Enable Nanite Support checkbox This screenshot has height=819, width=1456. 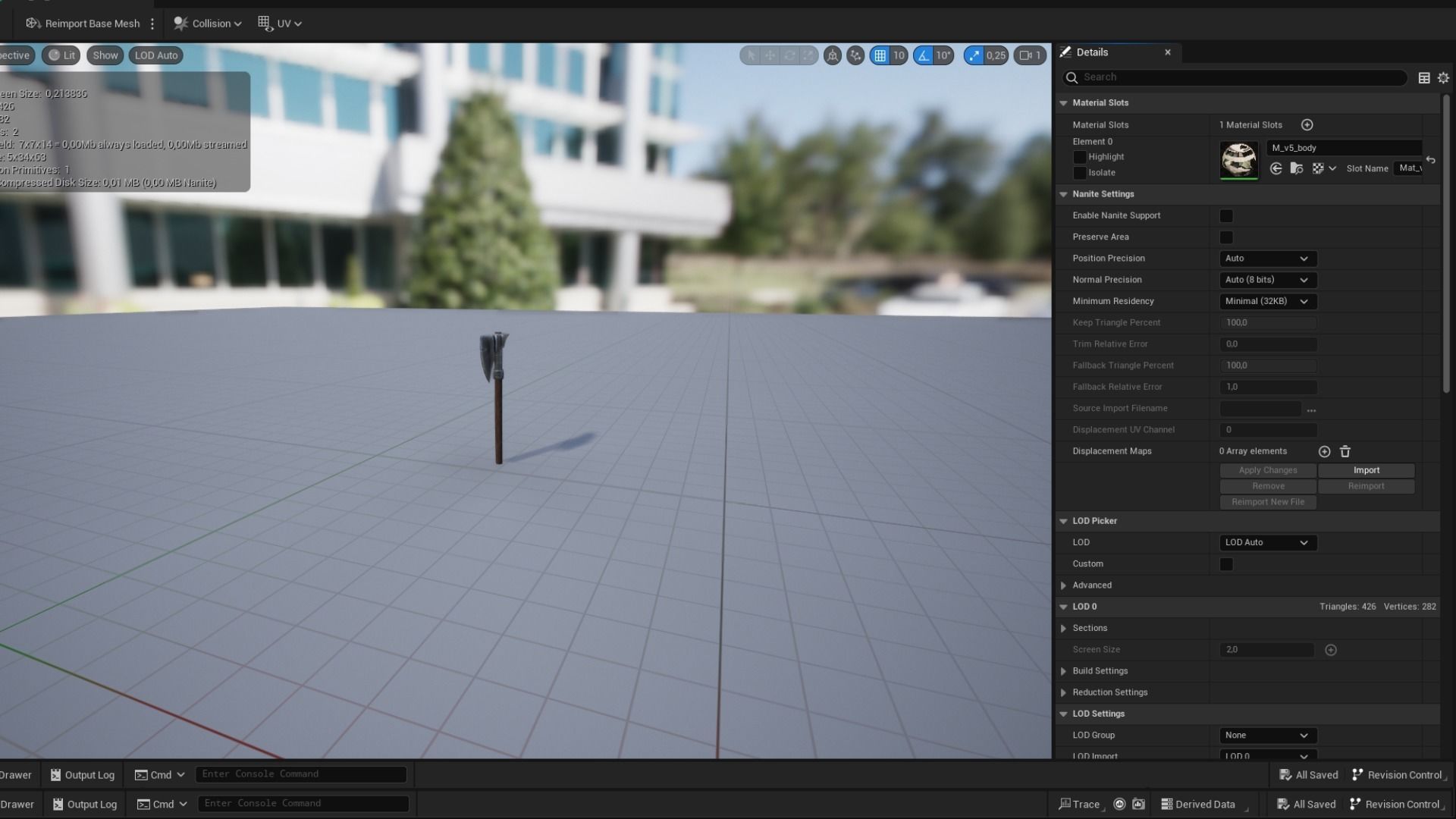pyautogui.click(x=1226, y=216)
